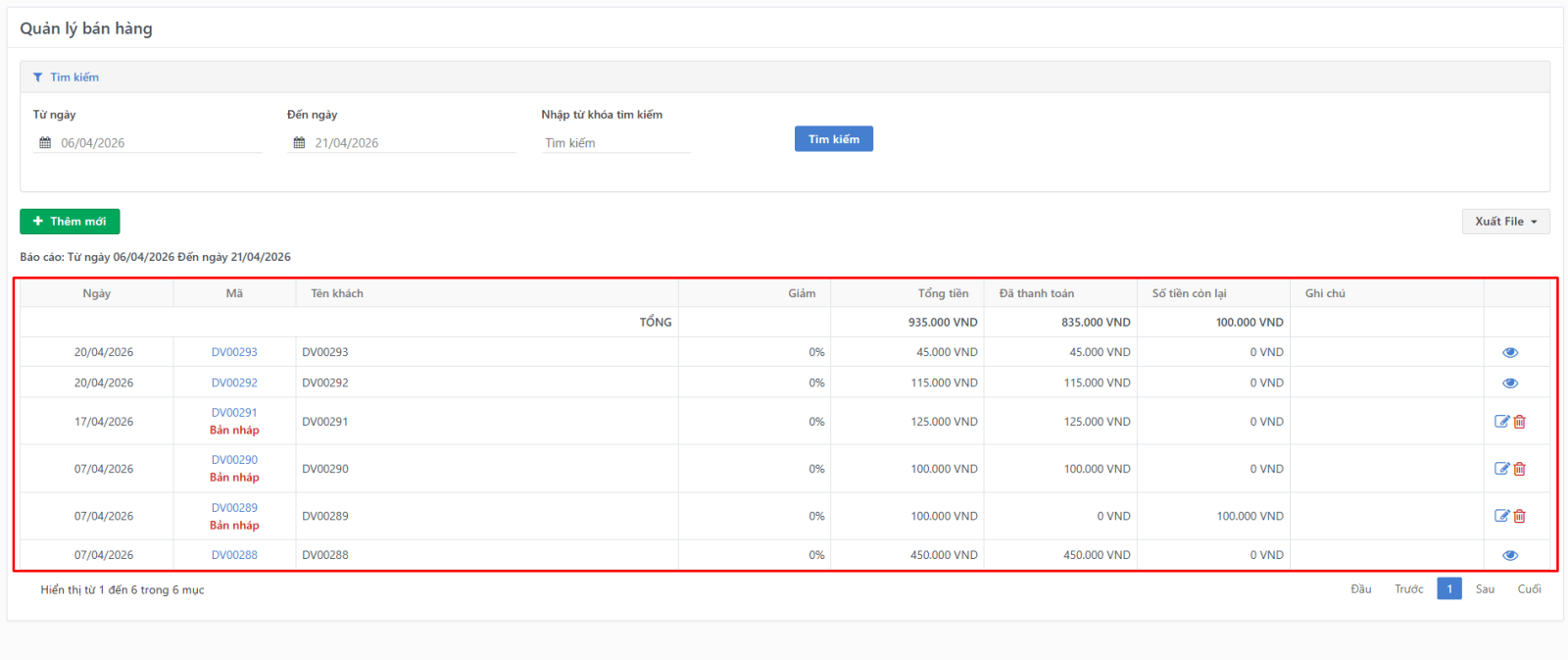Viewport: 1568px width, 660px height.
Task: Go to pagination Trước
Action: pyautogui.click(x=1409, y=589)
